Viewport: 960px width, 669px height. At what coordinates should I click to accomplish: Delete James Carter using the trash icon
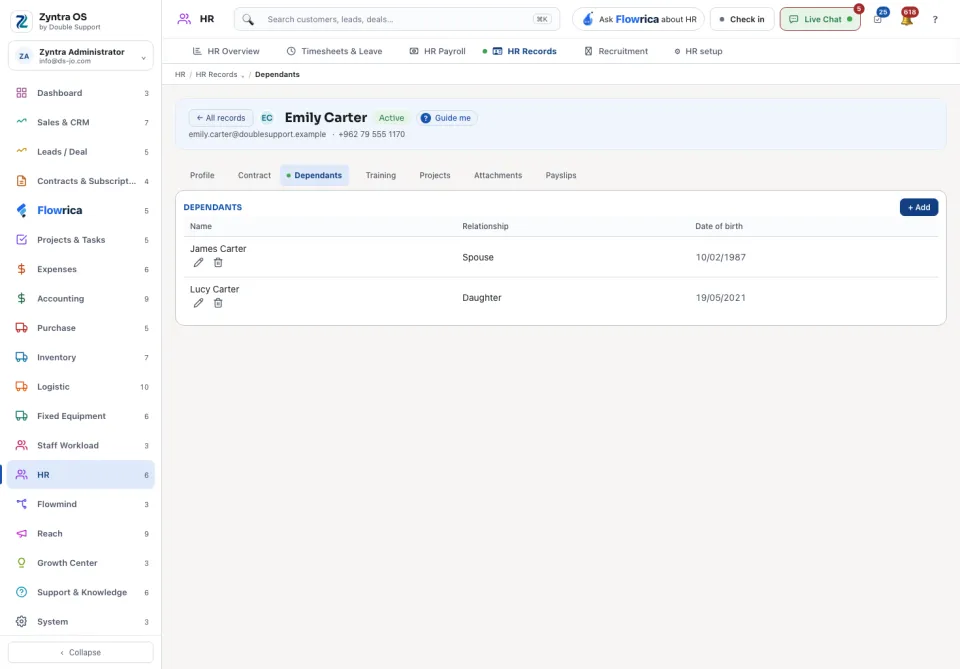(x=218, y=263)
